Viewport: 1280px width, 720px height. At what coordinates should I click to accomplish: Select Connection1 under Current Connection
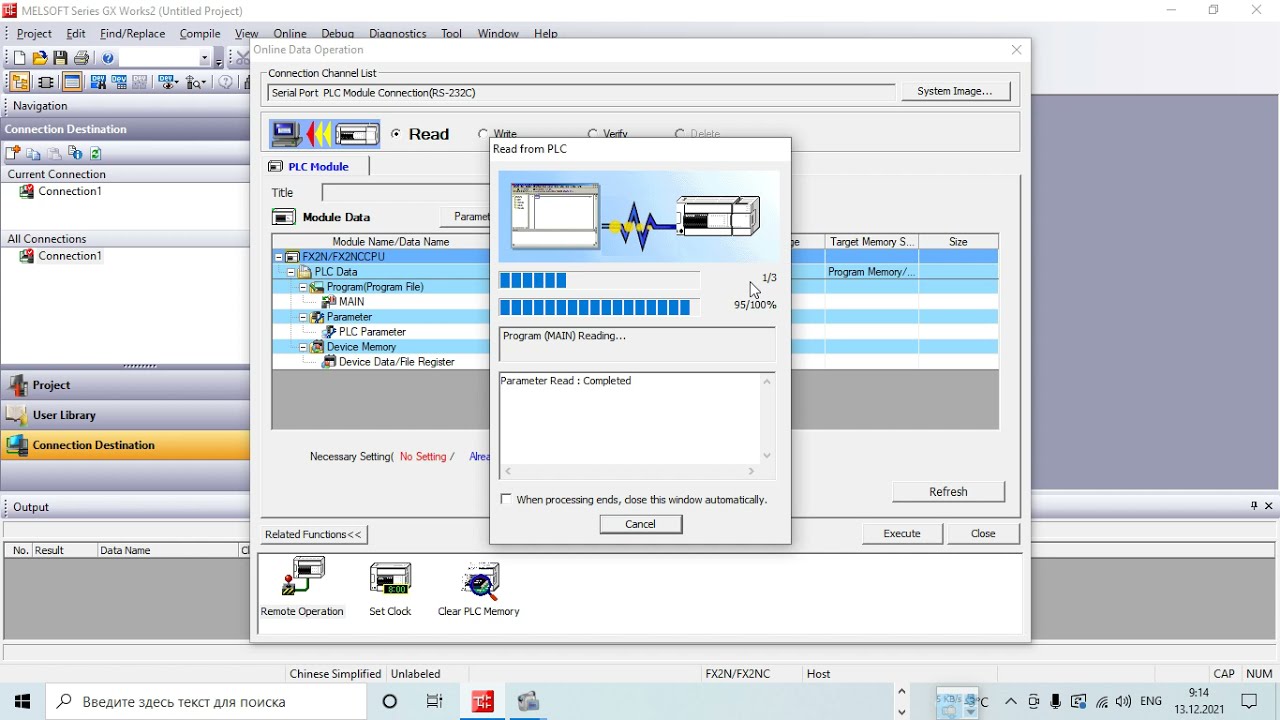click(70, 191)
